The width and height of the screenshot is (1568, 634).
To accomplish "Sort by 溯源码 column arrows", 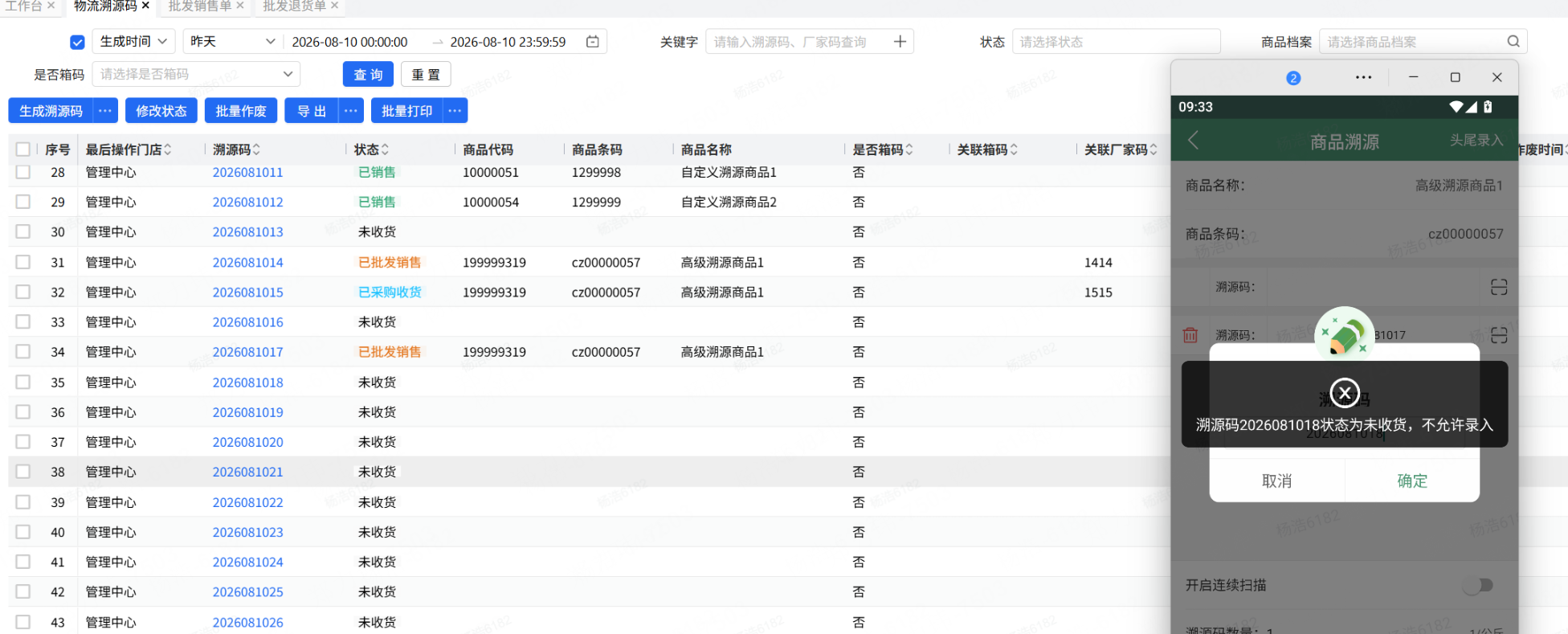I will pyautogui.click(x=256, y=149).
